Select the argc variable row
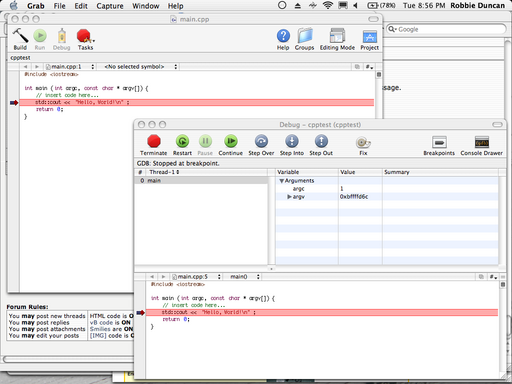The height and width of the screenshot is (384, 512). [387, 189]
